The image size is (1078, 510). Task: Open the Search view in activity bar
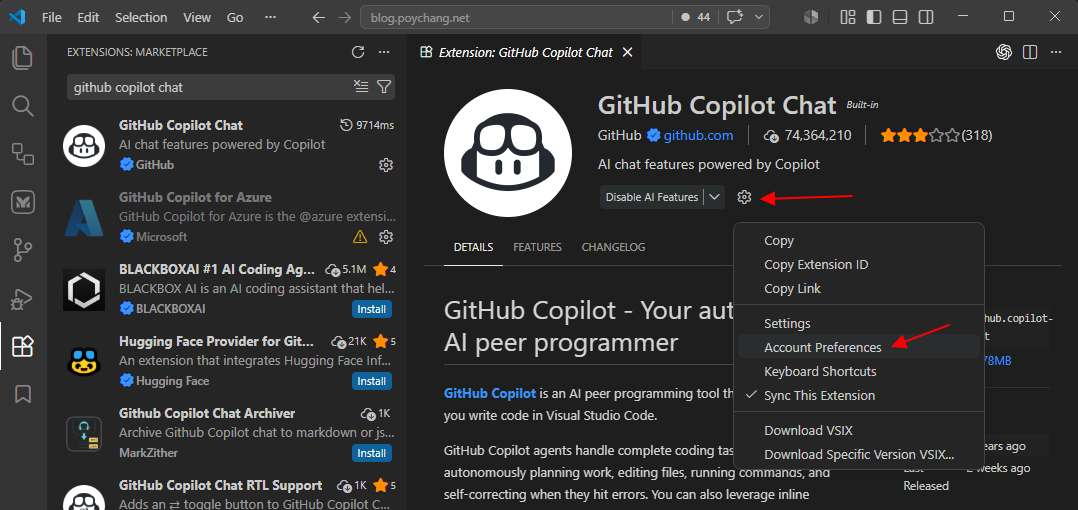pyautogui.click(x=23, y=105)
